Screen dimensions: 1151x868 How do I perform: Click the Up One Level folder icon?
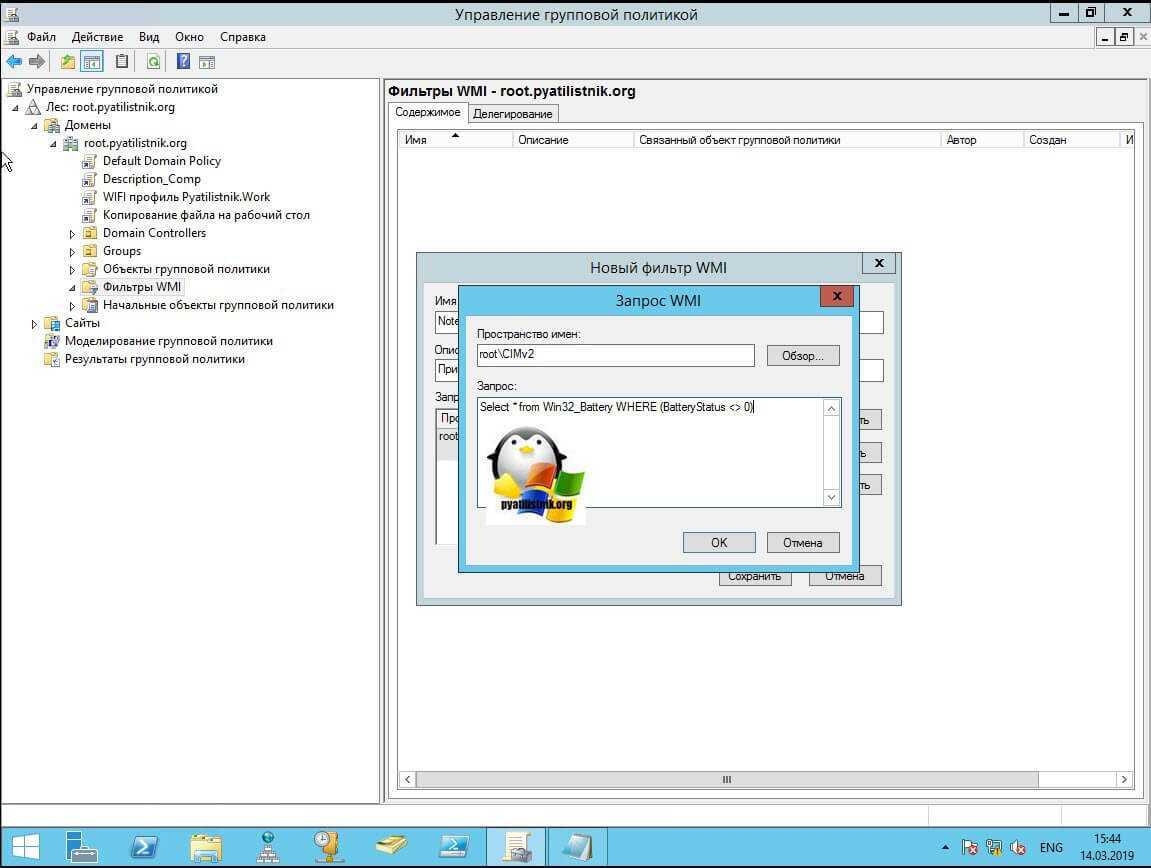point(67,62)
